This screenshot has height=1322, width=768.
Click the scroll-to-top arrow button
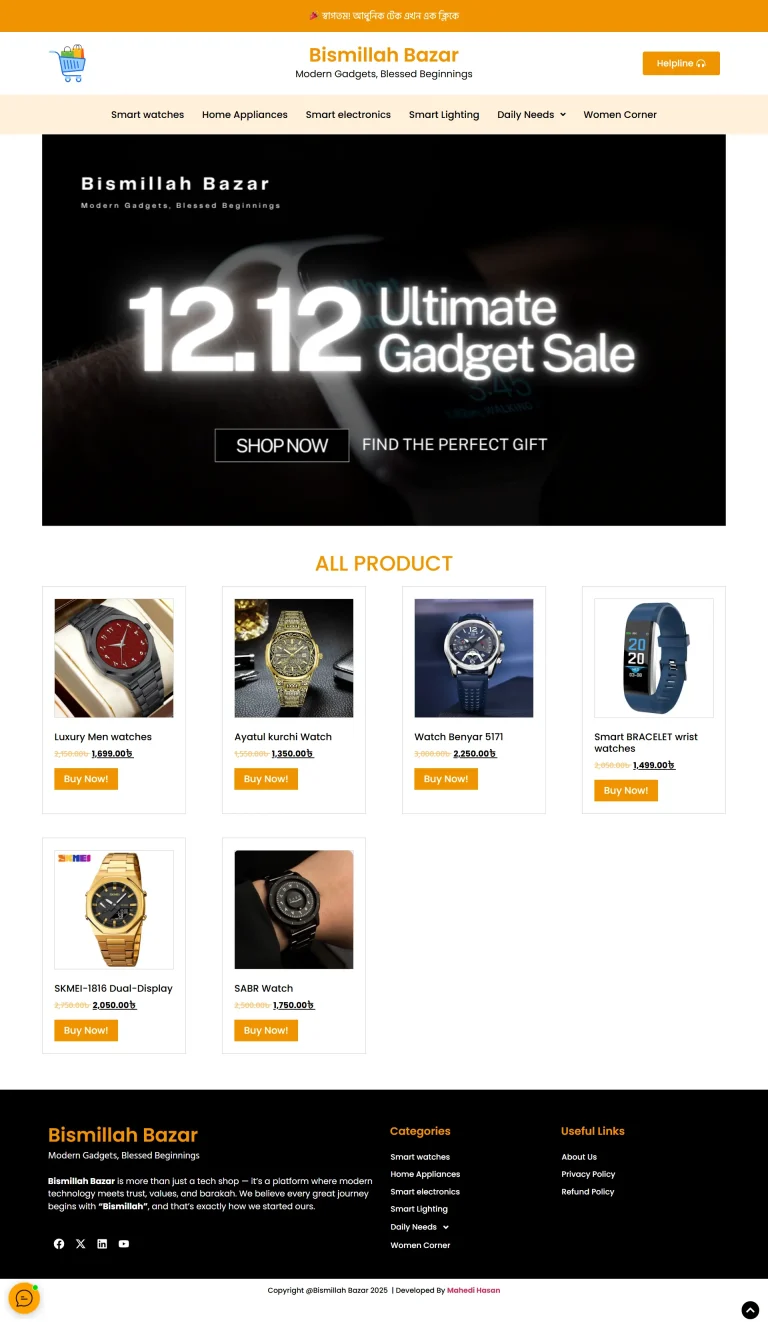pos(750,1310)
